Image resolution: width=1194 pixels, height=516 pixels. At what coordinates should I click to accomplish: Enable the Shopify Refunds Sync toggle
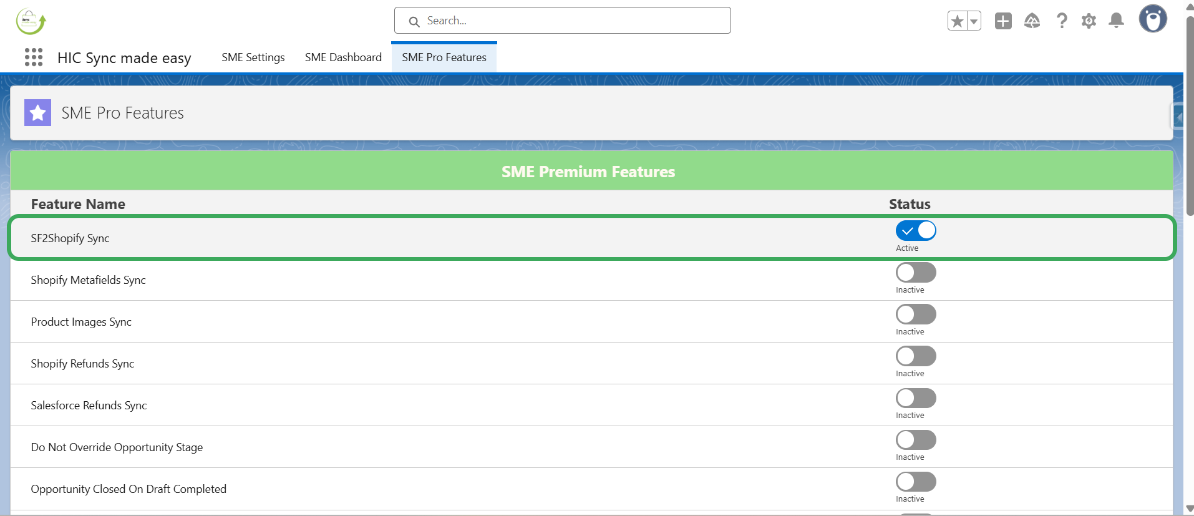[x=915, y=357]
